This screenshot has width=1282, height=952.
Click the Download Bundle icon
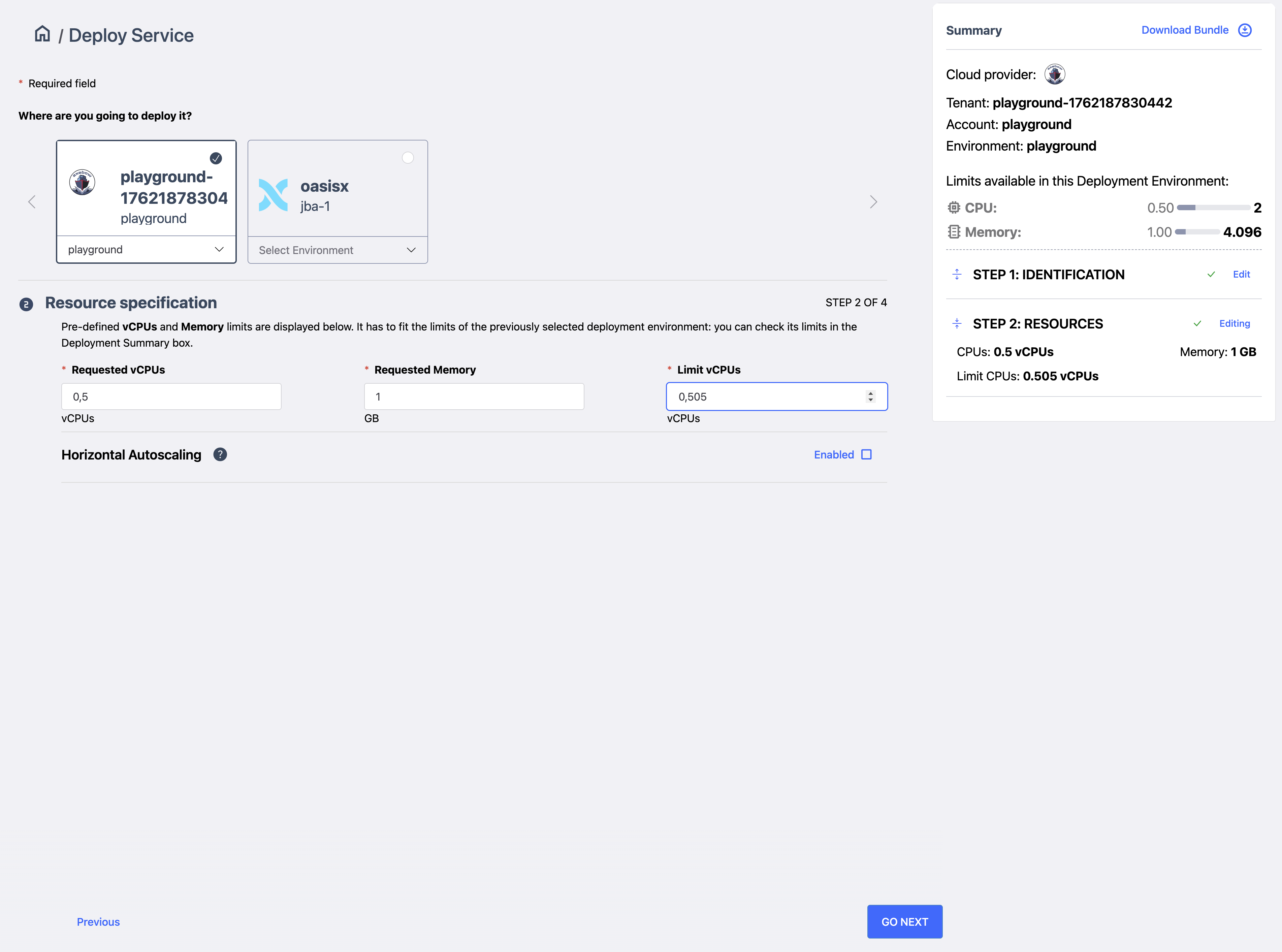pyautogui.click(x=1245, y=30)
